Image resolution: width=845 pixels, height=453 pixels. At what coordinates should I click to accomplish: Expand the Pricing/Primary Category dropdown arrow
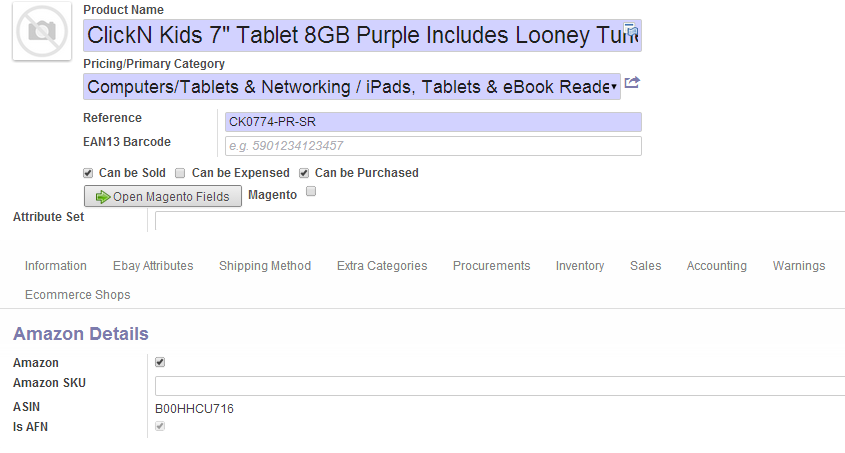[614, 87]
